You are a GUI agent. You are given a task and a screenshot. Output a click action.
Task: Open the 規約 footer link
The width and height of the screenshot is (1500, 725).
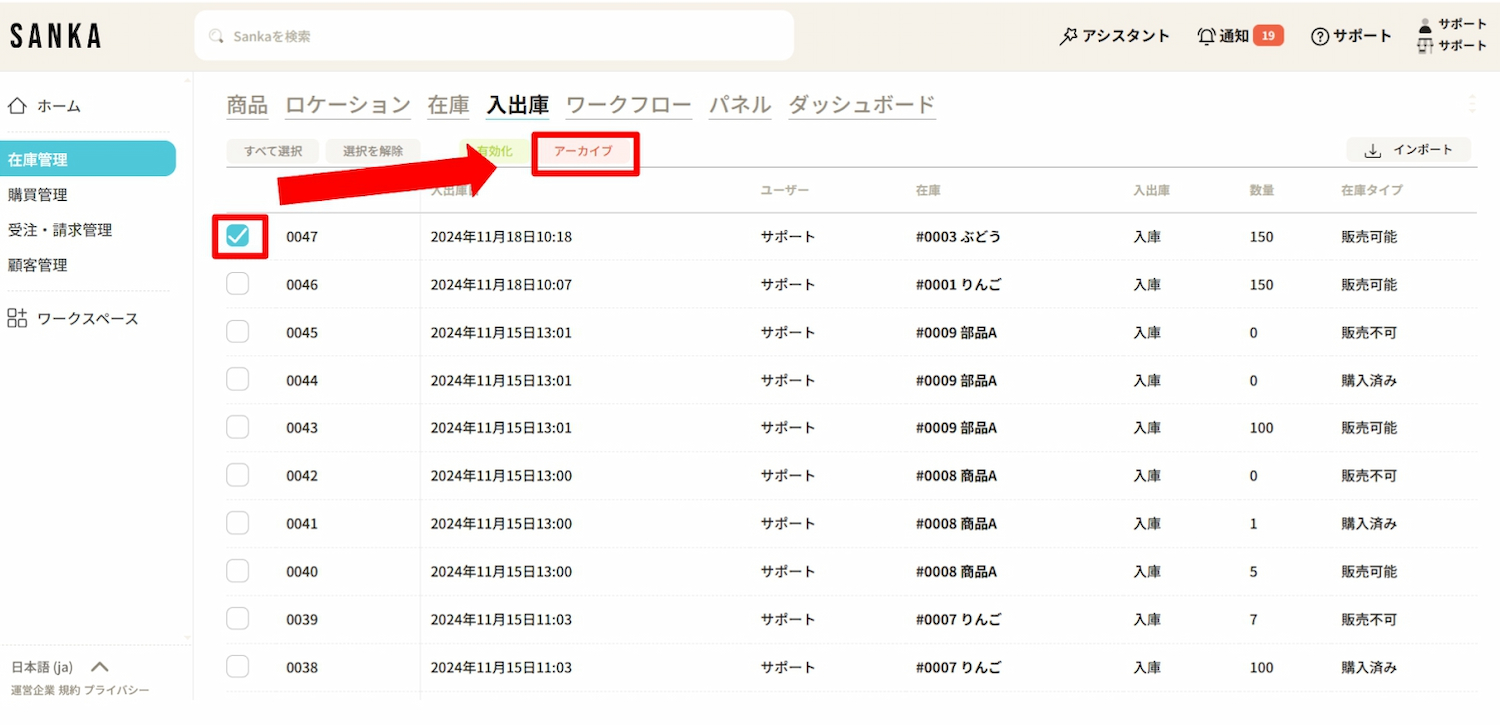pos(69,690)
